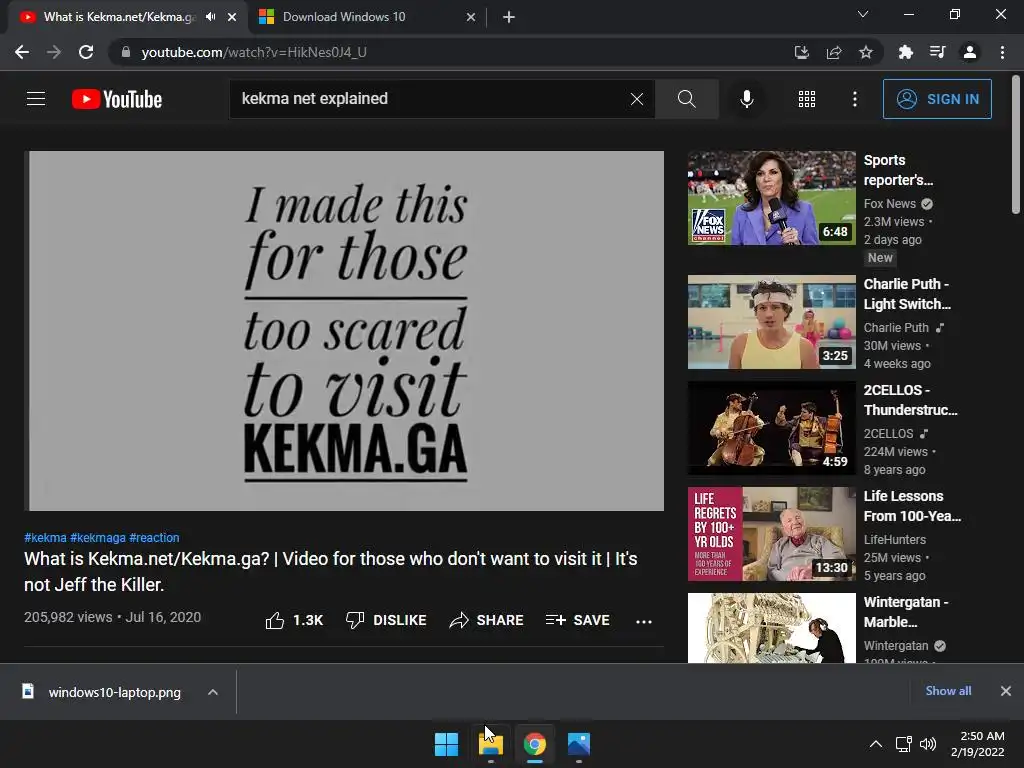Click the 2CELLOS - Thunderstruck title

coord(910,400)
